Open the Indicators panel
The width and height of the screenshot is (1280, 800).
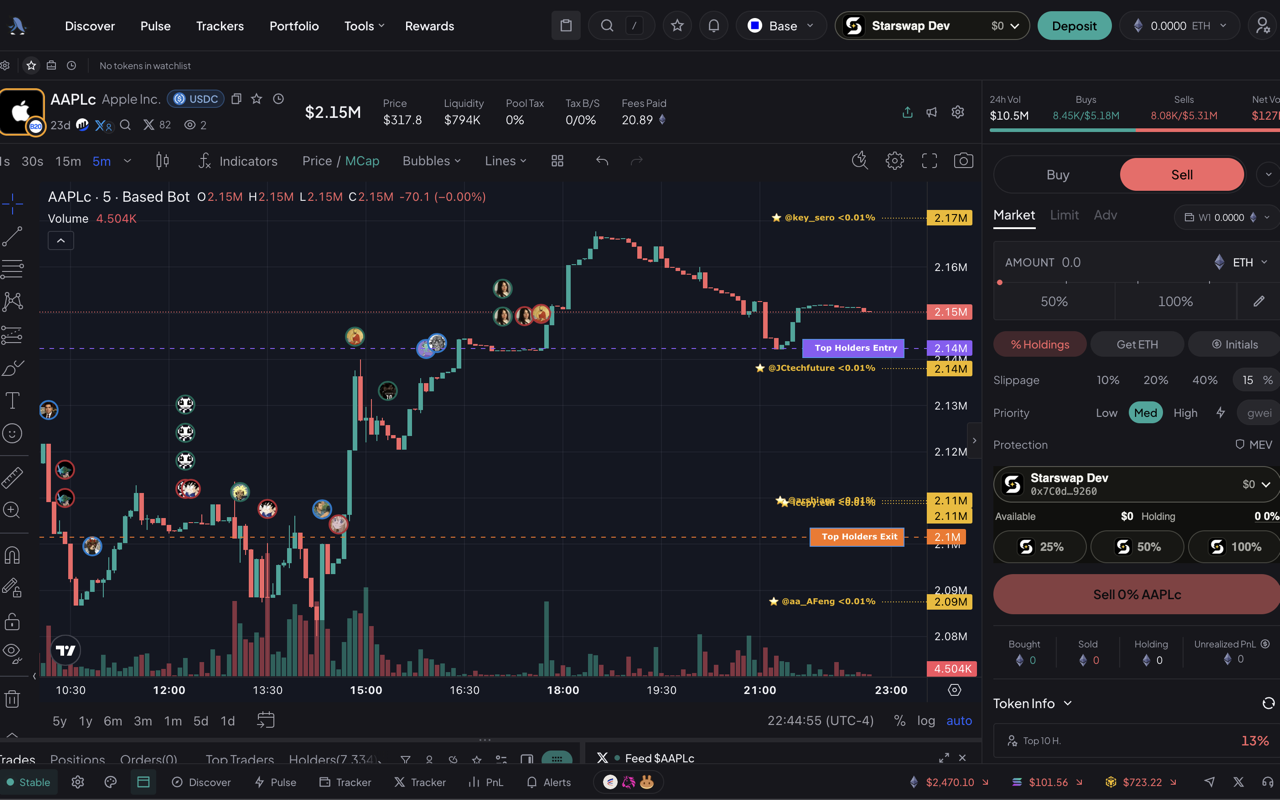point(237,161)
